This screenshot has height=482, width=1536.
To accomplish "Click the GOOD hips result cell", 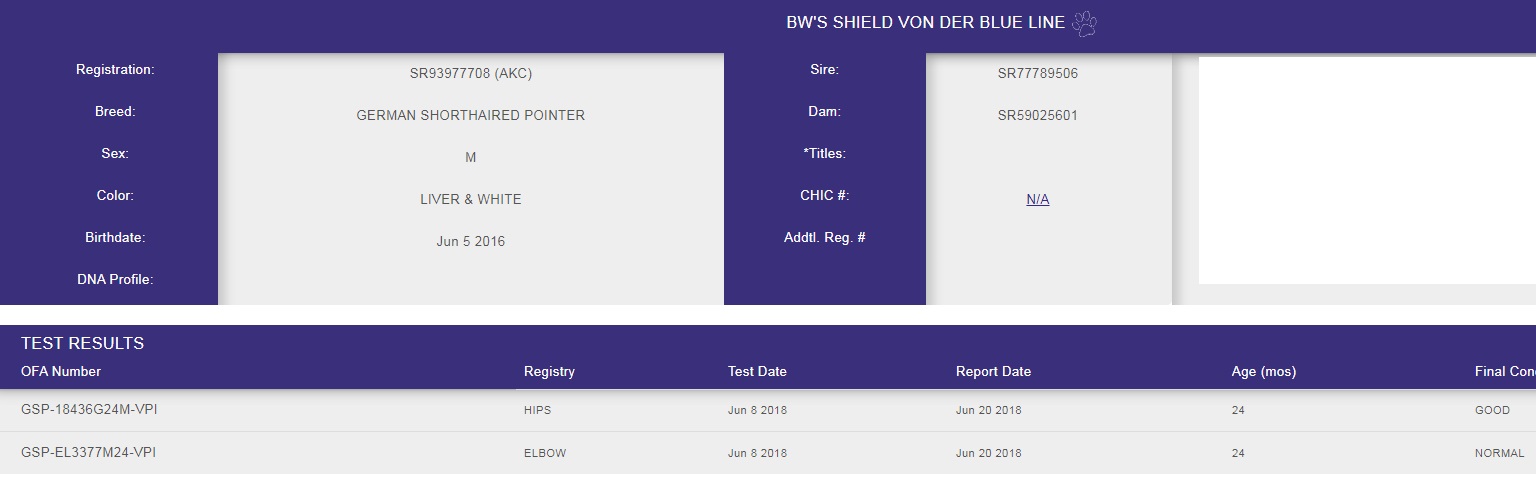I will pos(1492,410).
